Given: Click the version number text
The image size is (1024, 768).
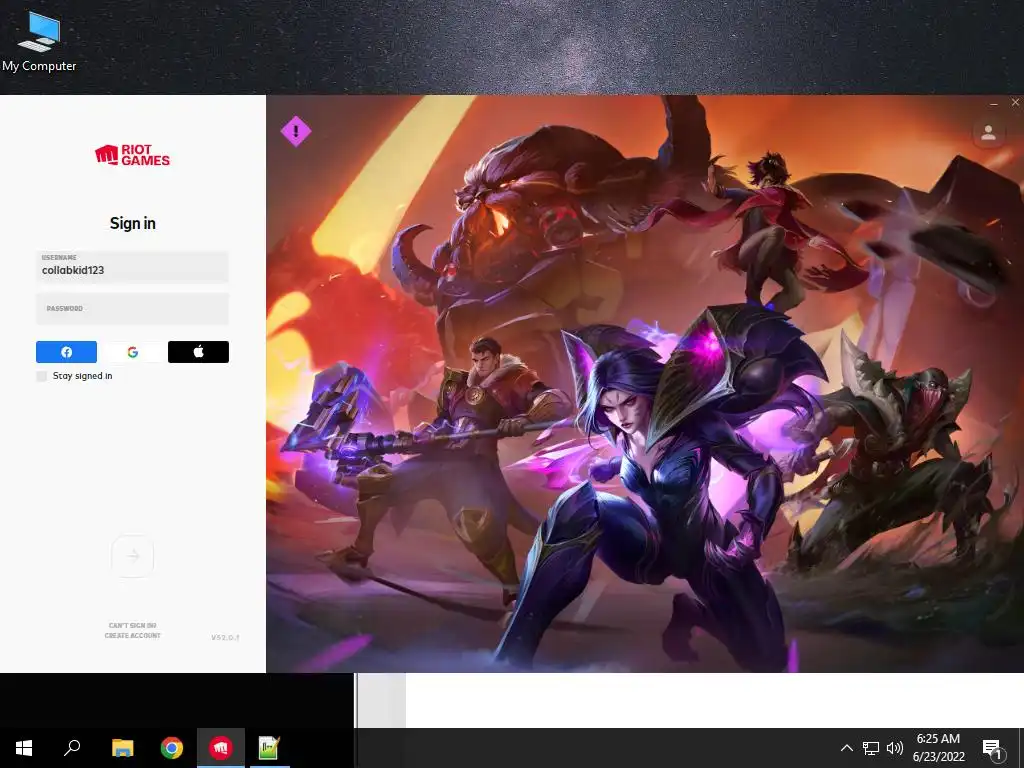Looking at the screenshot, I should click(225, 637).
